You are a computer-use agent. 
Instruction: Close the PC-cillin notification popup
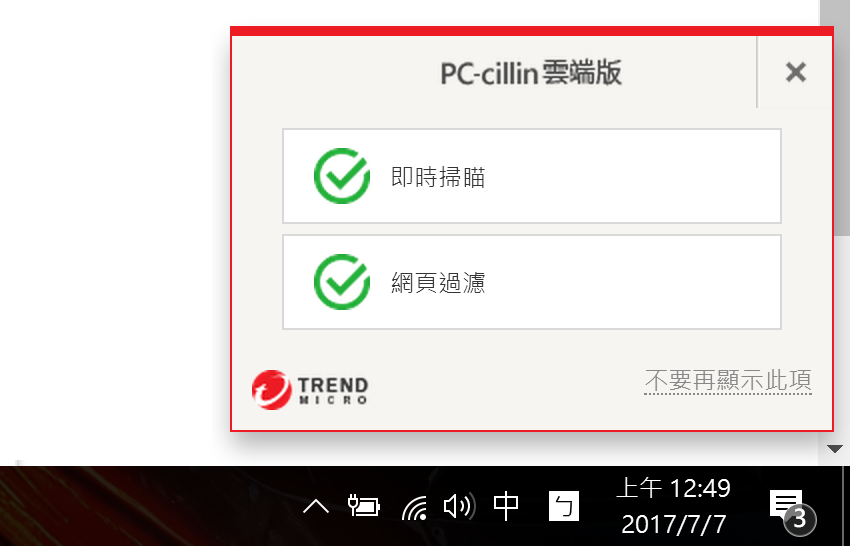coord(795,72)
